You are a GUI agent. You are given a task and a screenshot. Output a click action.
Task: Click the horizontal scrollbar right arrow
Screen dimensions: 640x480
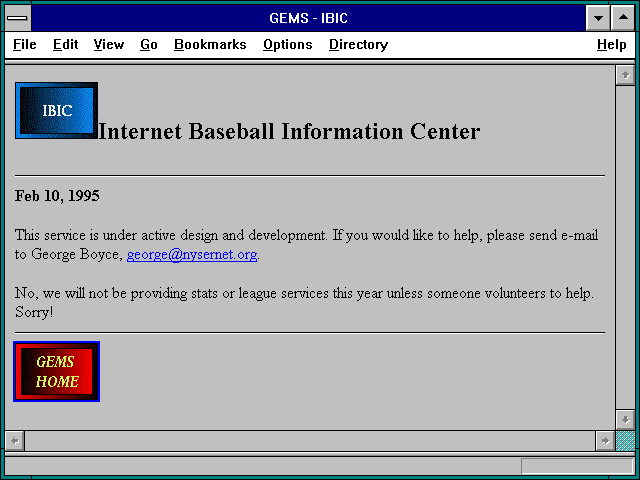[x=605, y=441]
